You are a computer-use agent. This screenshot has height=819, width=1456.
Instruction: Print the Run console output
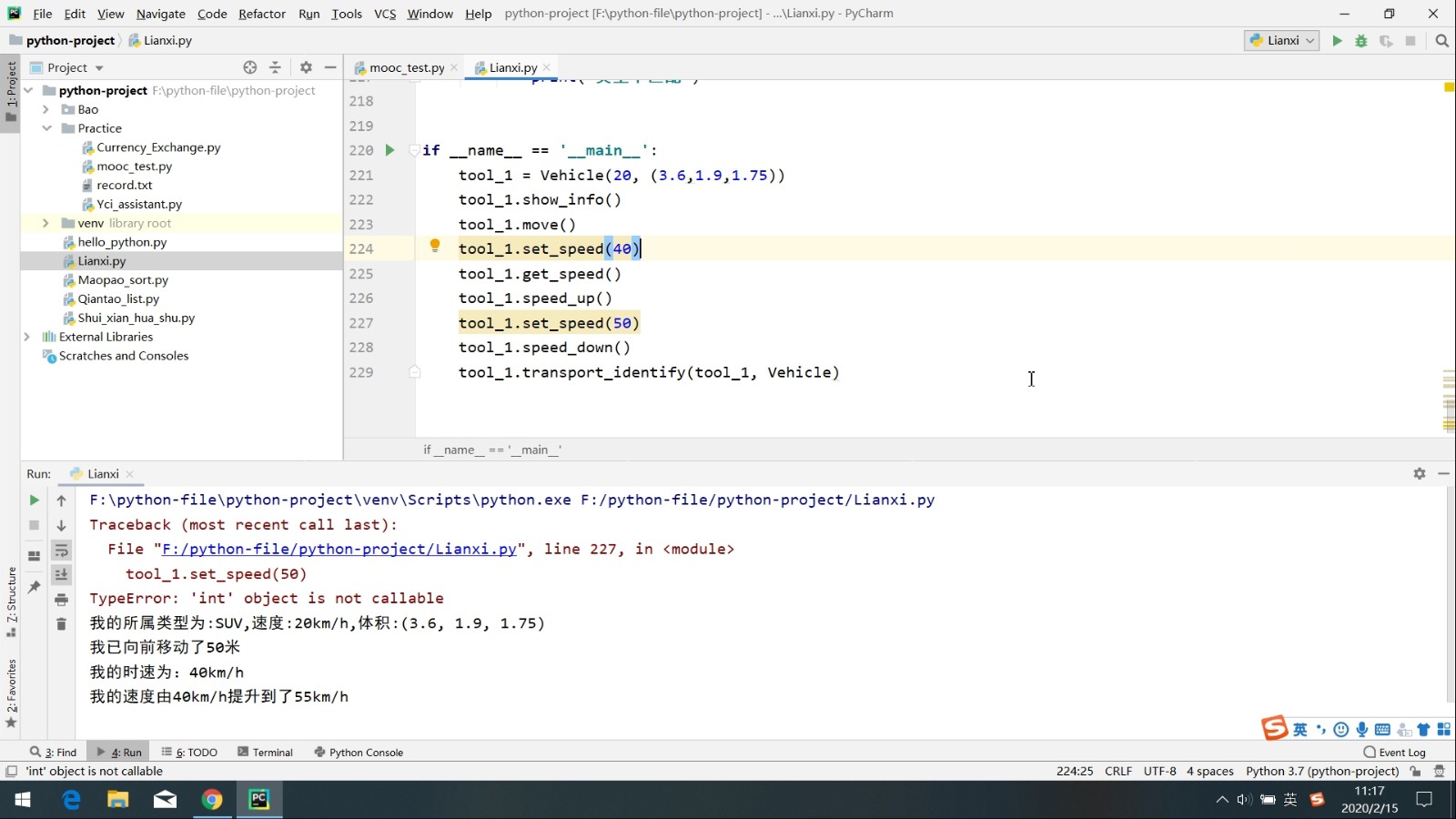pos(61,600)
